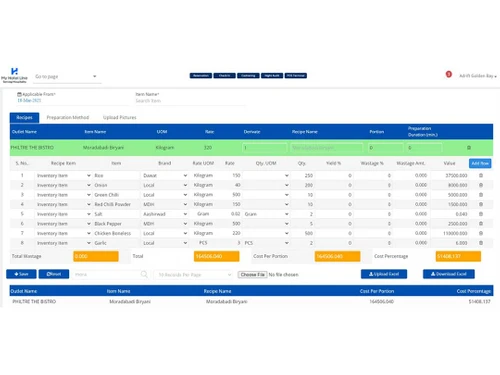Click the Qty field for Rice row
This screenshot has height=375, width=500.
(x=302, y=175)
